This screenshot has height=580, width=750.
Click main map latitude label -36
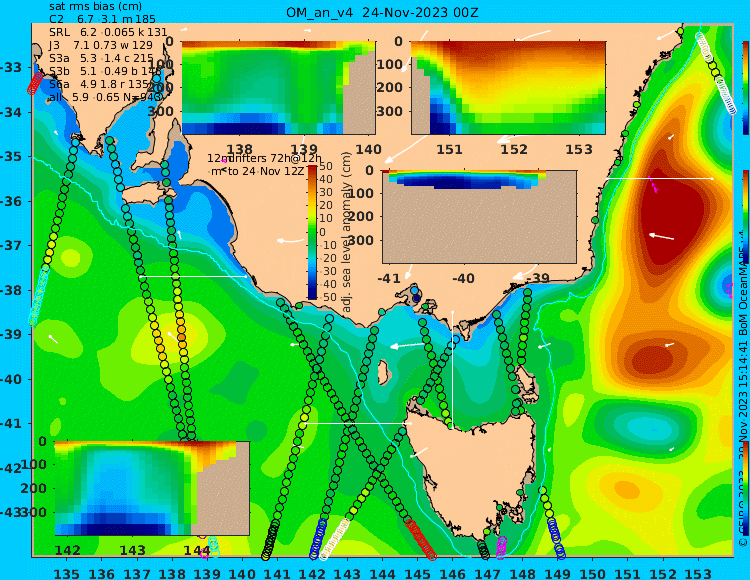11,201
